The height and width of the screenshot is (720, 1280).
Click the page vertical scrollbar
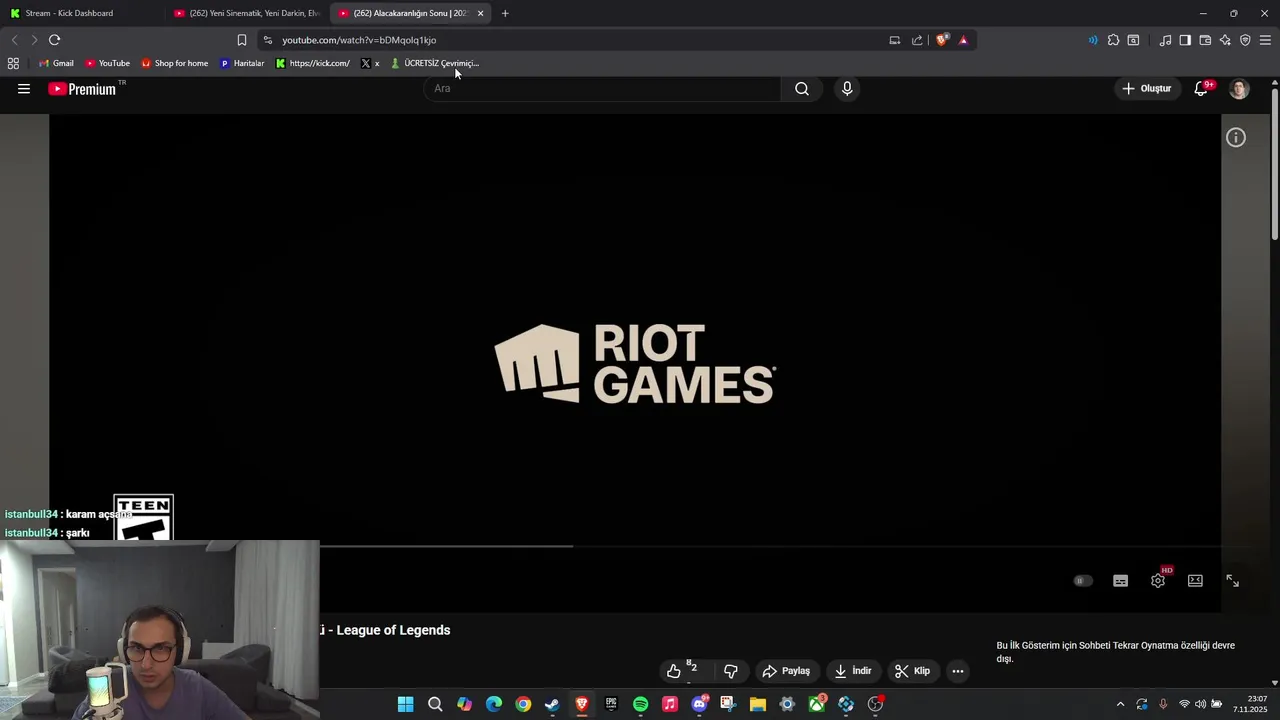point(1275,165)
